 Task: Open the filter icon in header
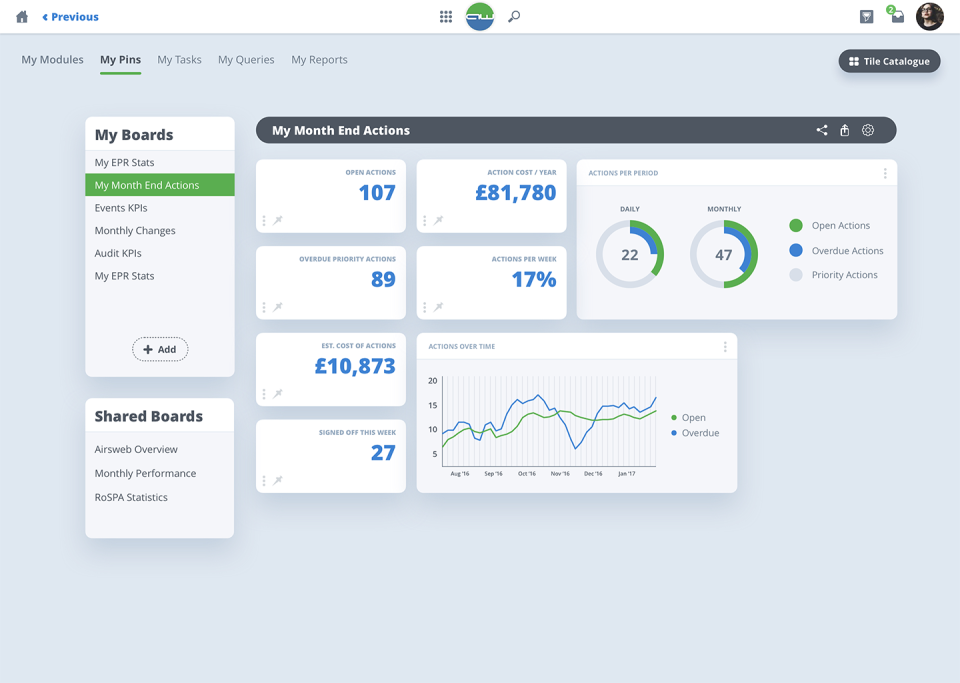click(866, 17)
